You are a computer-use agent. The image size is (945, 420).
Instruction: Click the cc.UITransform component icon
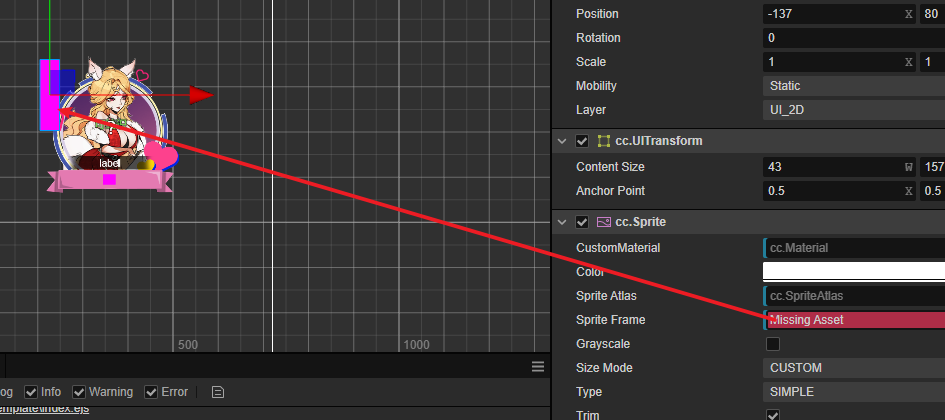pyautogui.click(x=603, y=141)
